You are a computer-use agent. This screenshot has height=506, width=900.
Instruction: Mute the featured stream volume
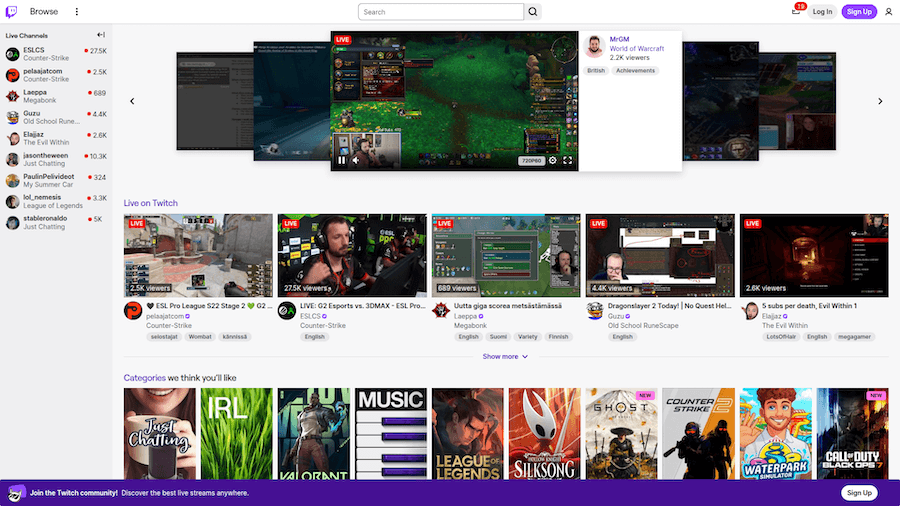coord(356,160)
